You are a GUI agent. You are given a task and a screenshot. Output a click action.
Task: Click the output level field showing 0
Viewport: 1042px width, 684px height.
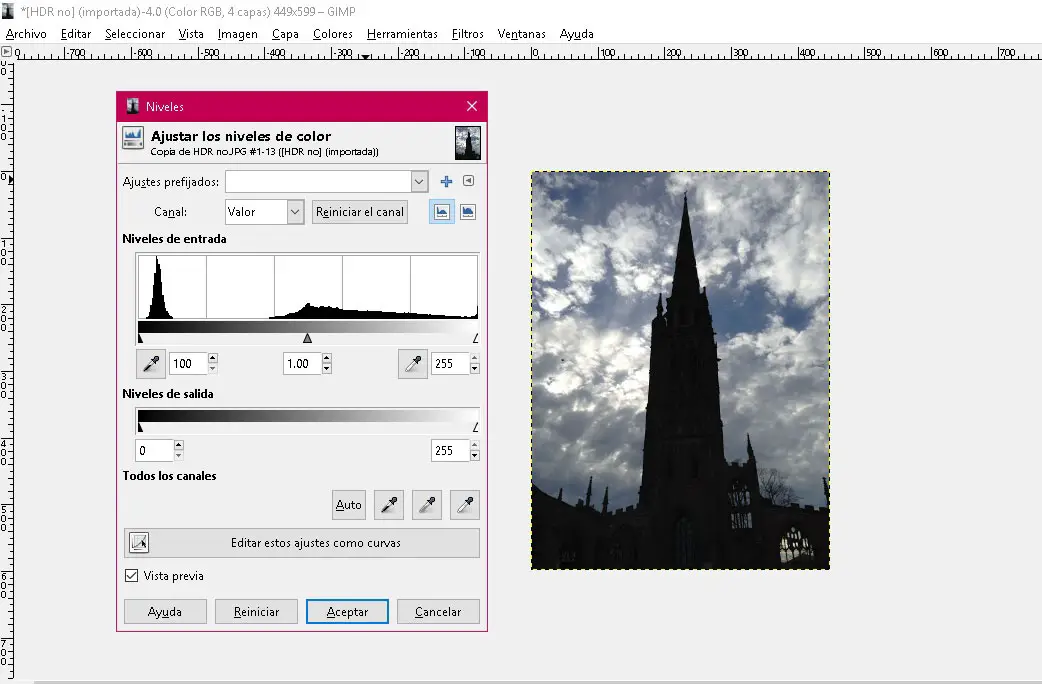(x=154, y=451)
